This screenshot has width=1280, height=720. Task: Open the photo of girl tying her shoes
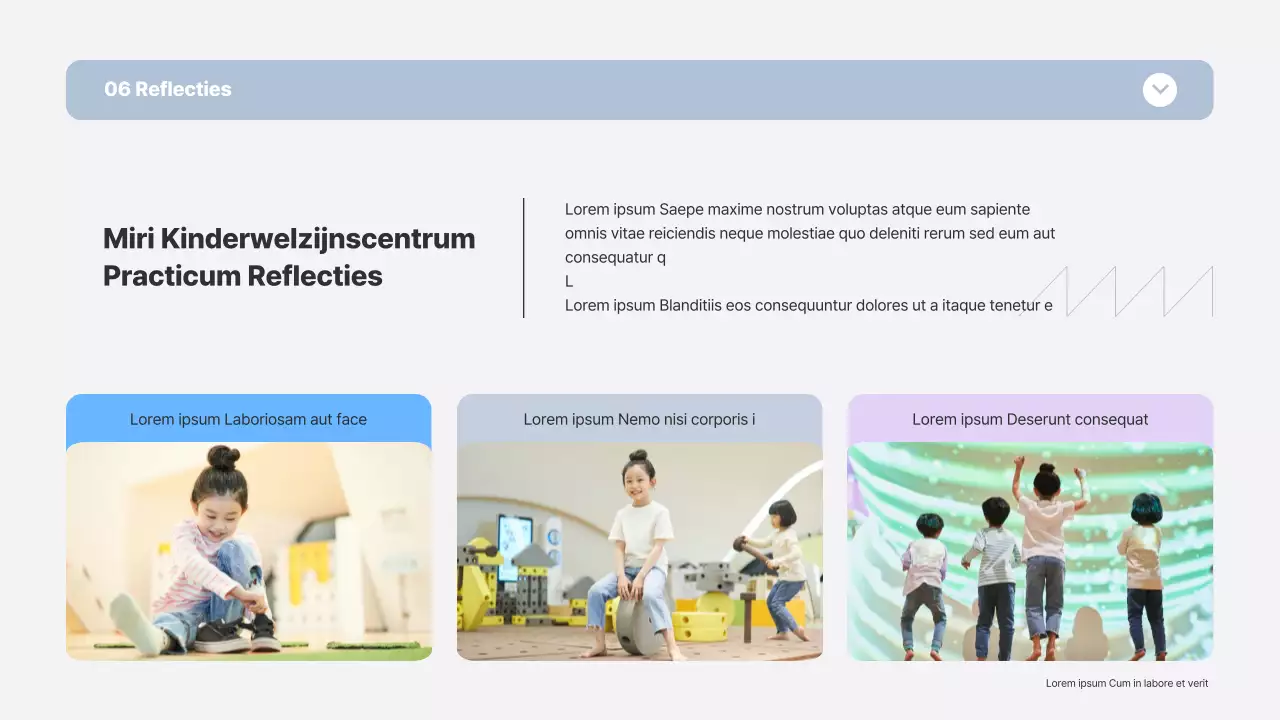click(x=248, y=551)
